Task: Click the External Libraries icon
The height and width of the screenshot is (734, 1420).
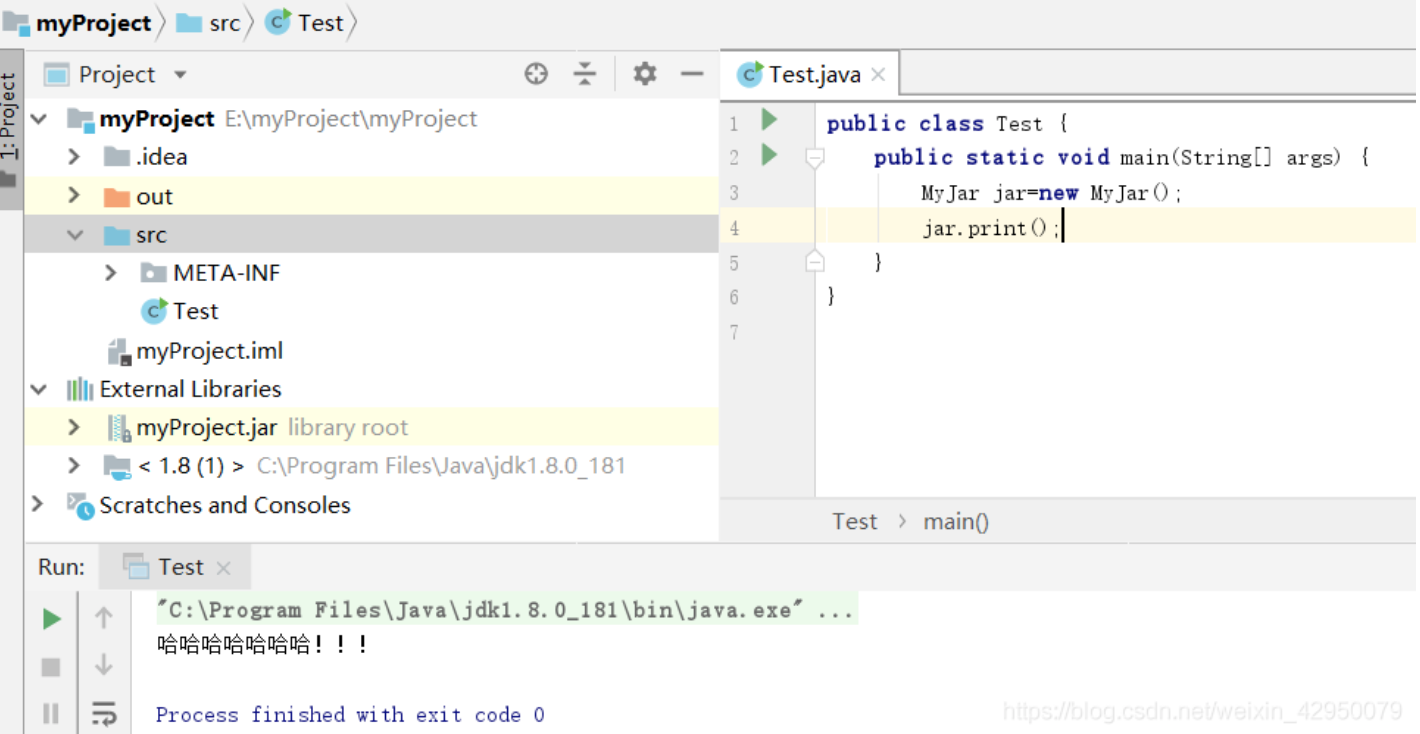Action: (x=79, y=389)
